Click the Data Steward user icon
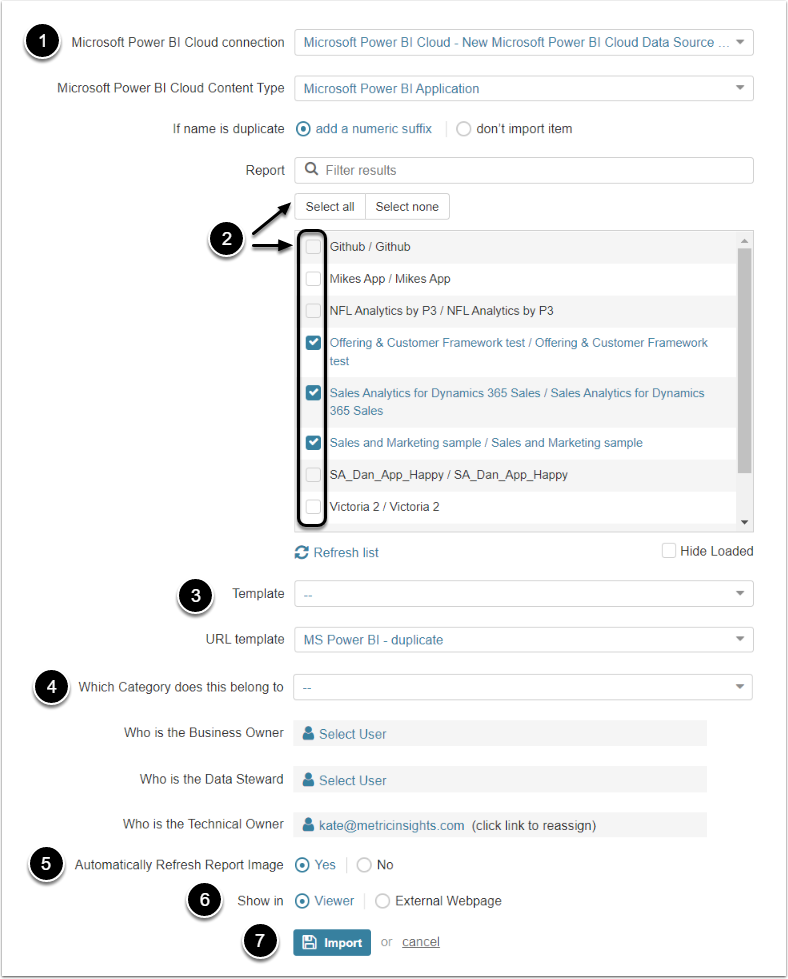Image resolution: width=788 pixels, height=979 pixels. (x=309, y=779)
